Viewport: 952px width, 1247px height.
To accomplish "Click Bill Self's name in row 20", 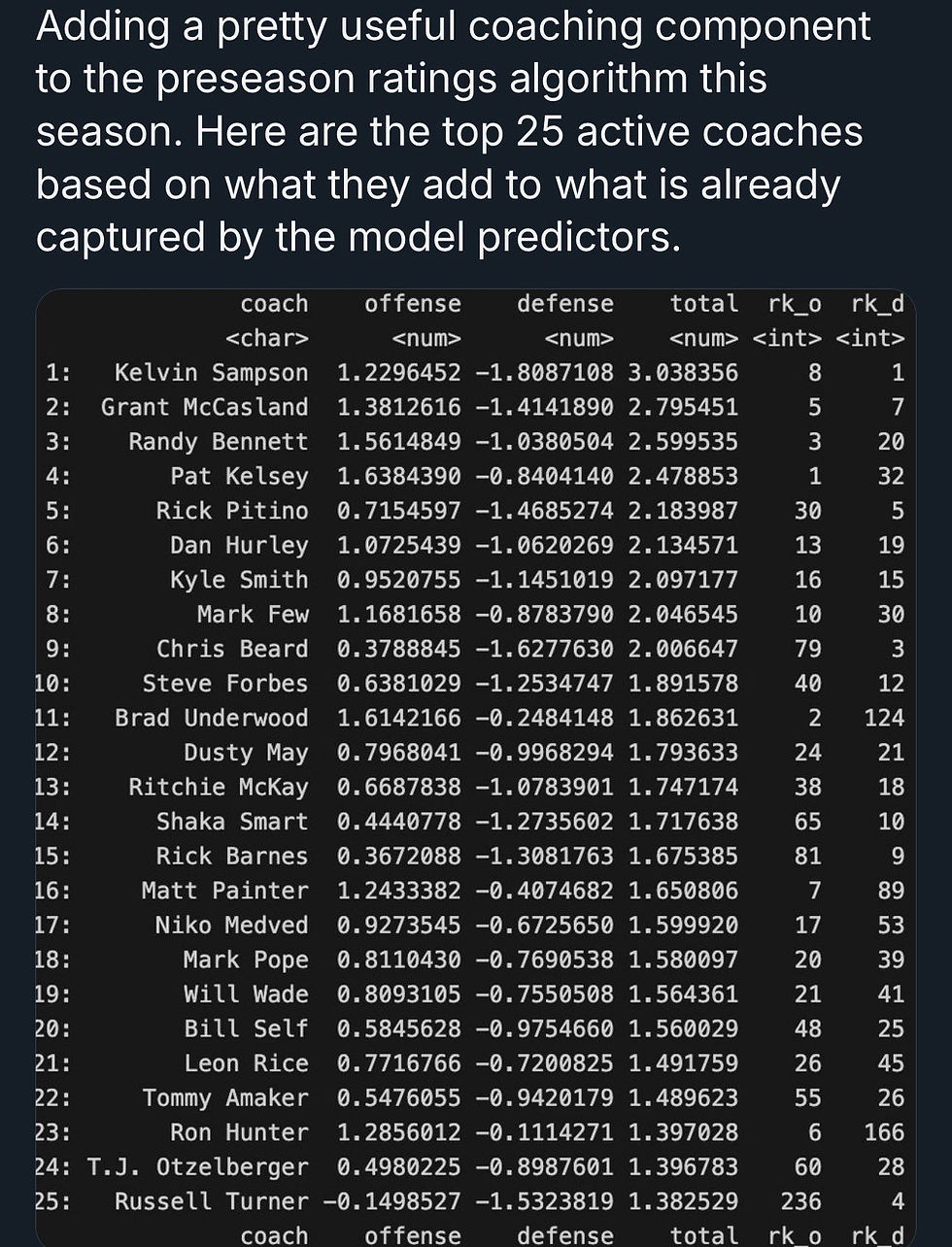I will (x=246, y=1028).
